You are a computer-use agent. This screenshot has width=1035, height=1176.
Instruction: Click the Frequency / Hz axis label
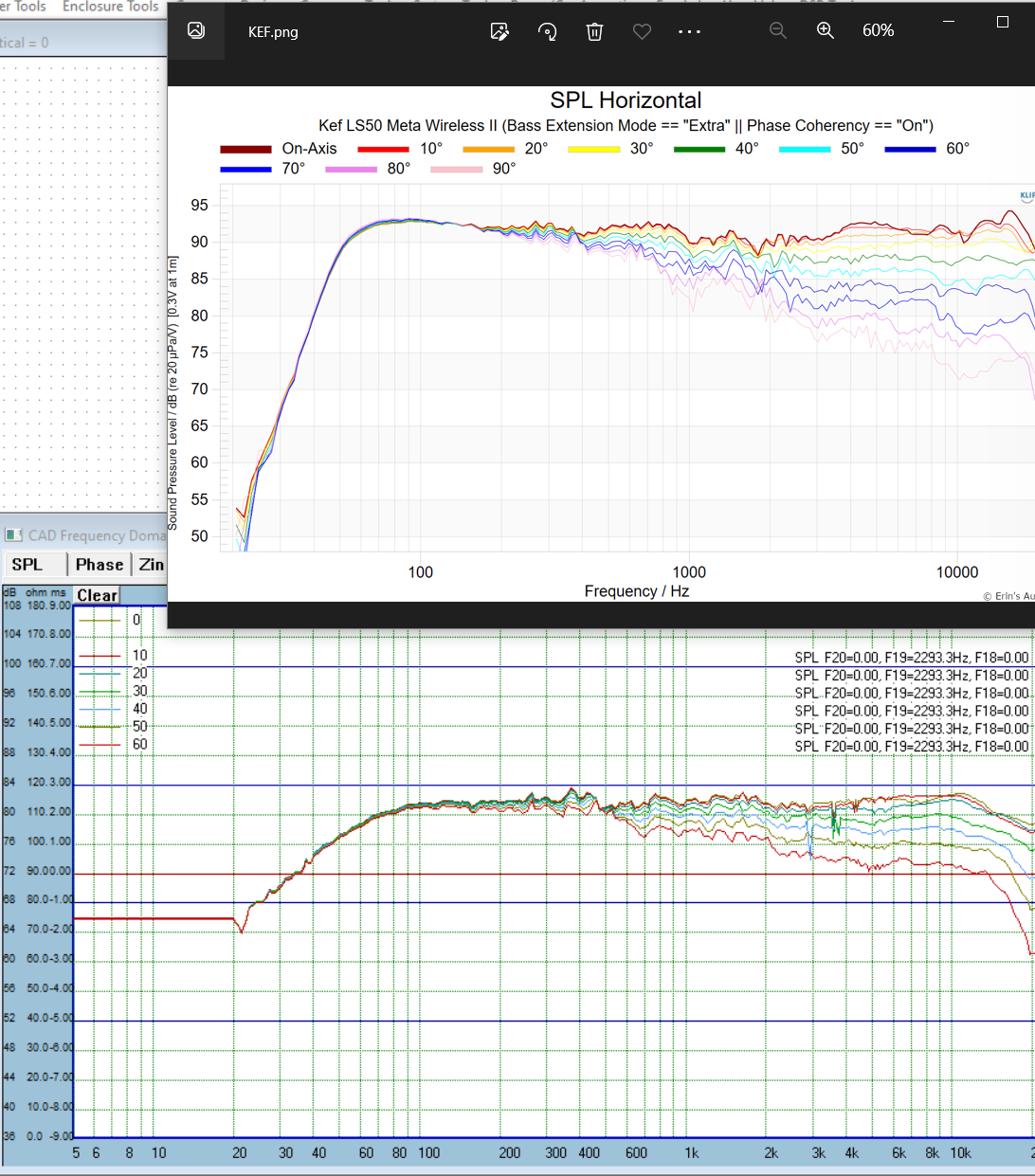(x=636, y=591)
